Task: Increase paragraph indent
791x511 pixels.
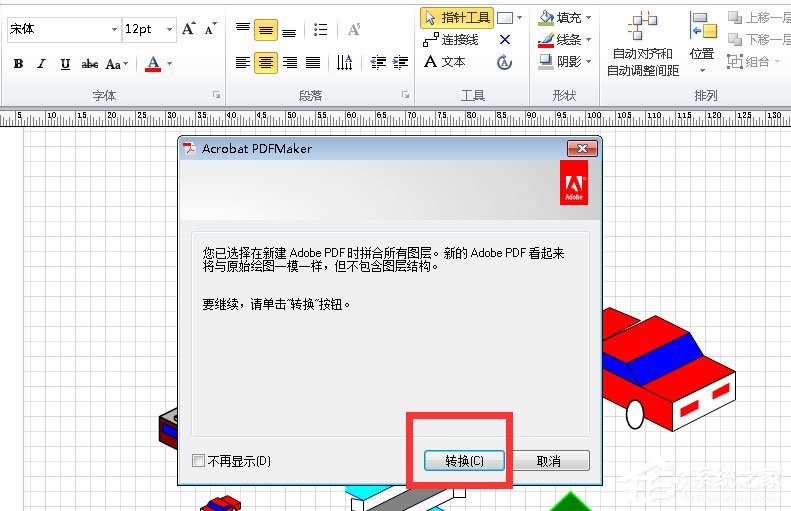Action: coord(400,63)
